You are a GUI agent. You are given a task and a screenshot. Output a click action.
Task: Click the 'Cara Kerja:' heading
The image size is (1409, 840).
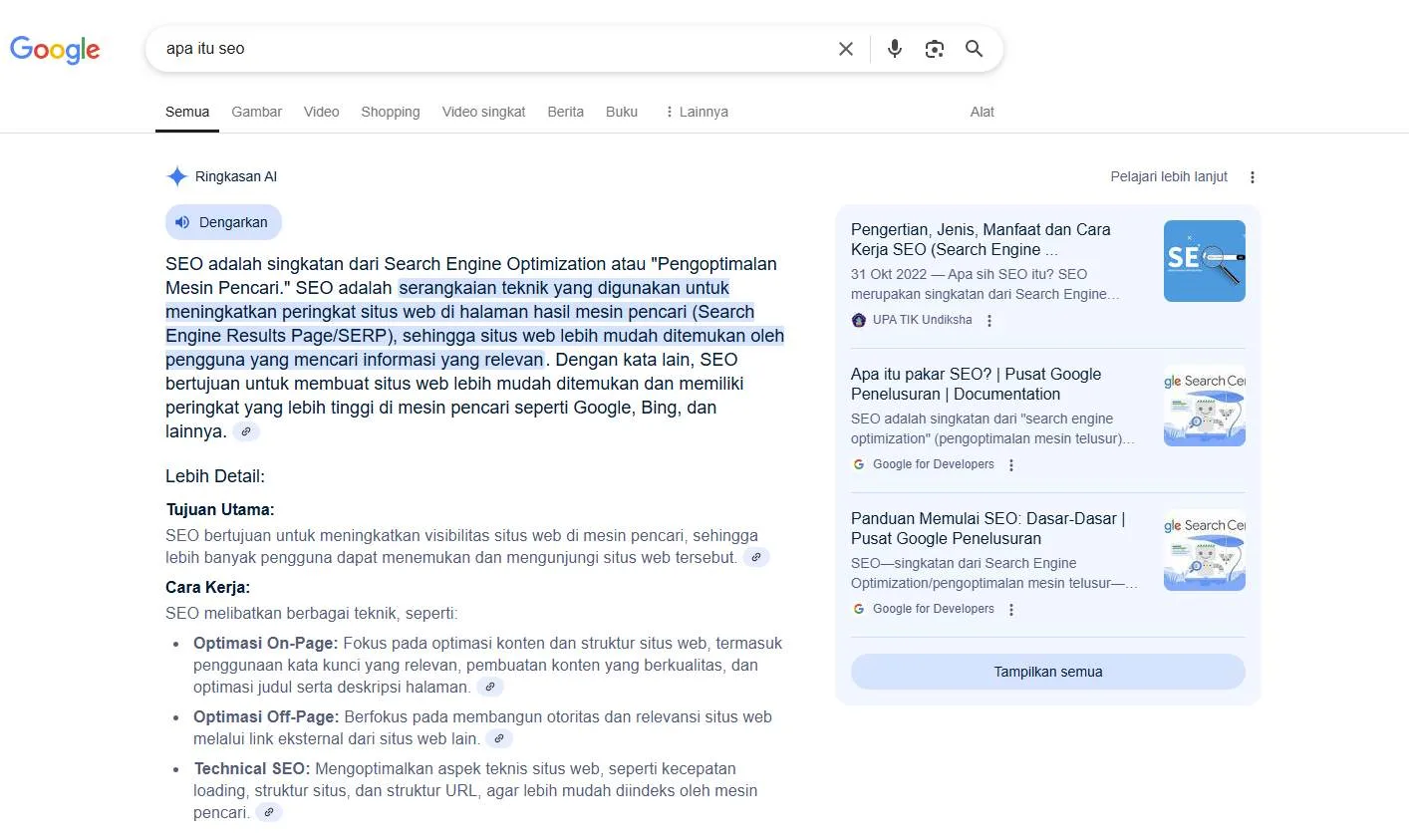point(208,587)
